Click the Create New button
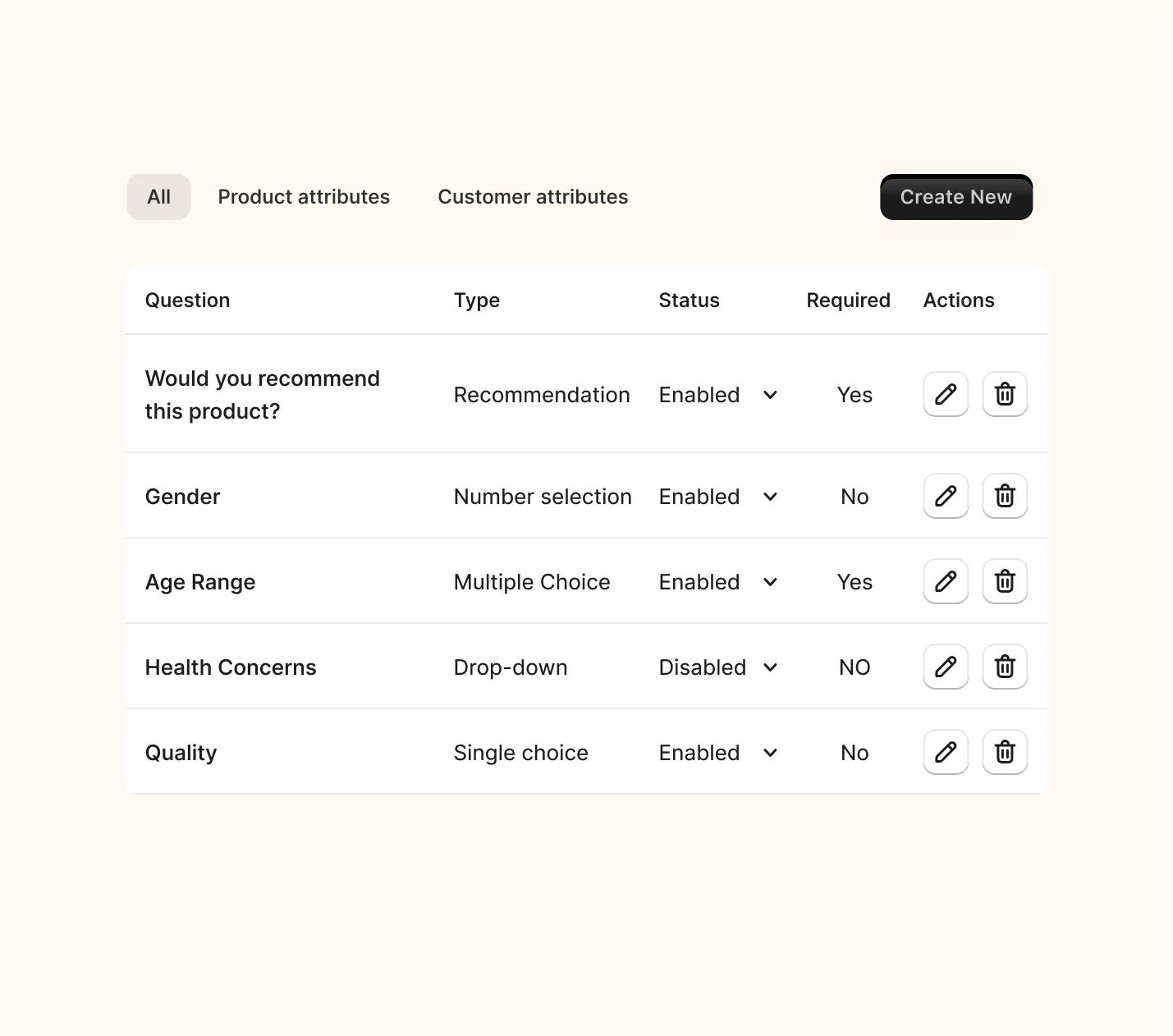This screenshot has height=1036, width=1173. 956,197
